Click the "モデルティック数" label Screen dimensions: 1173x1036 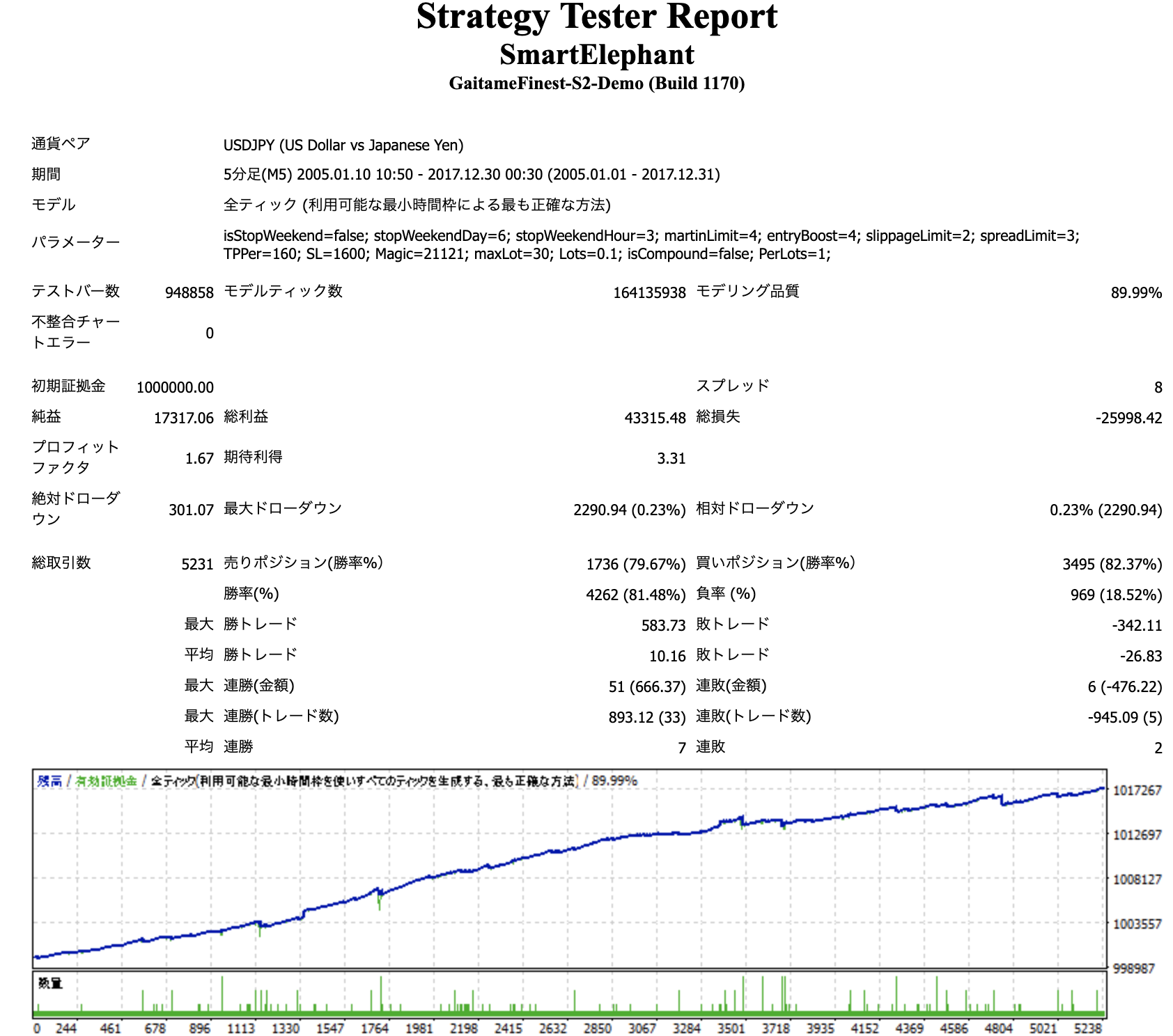click(283, 291)
